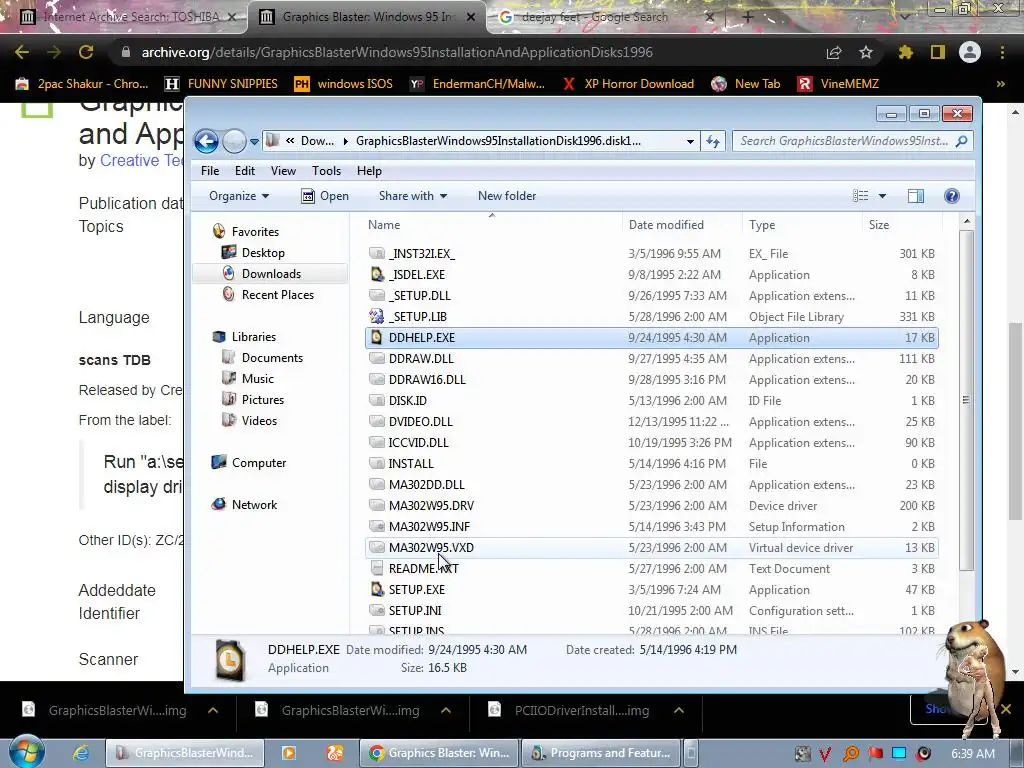Select the SETUP.EXE file icon
The image size is (1024, 768).
click(x=377, y=590)
